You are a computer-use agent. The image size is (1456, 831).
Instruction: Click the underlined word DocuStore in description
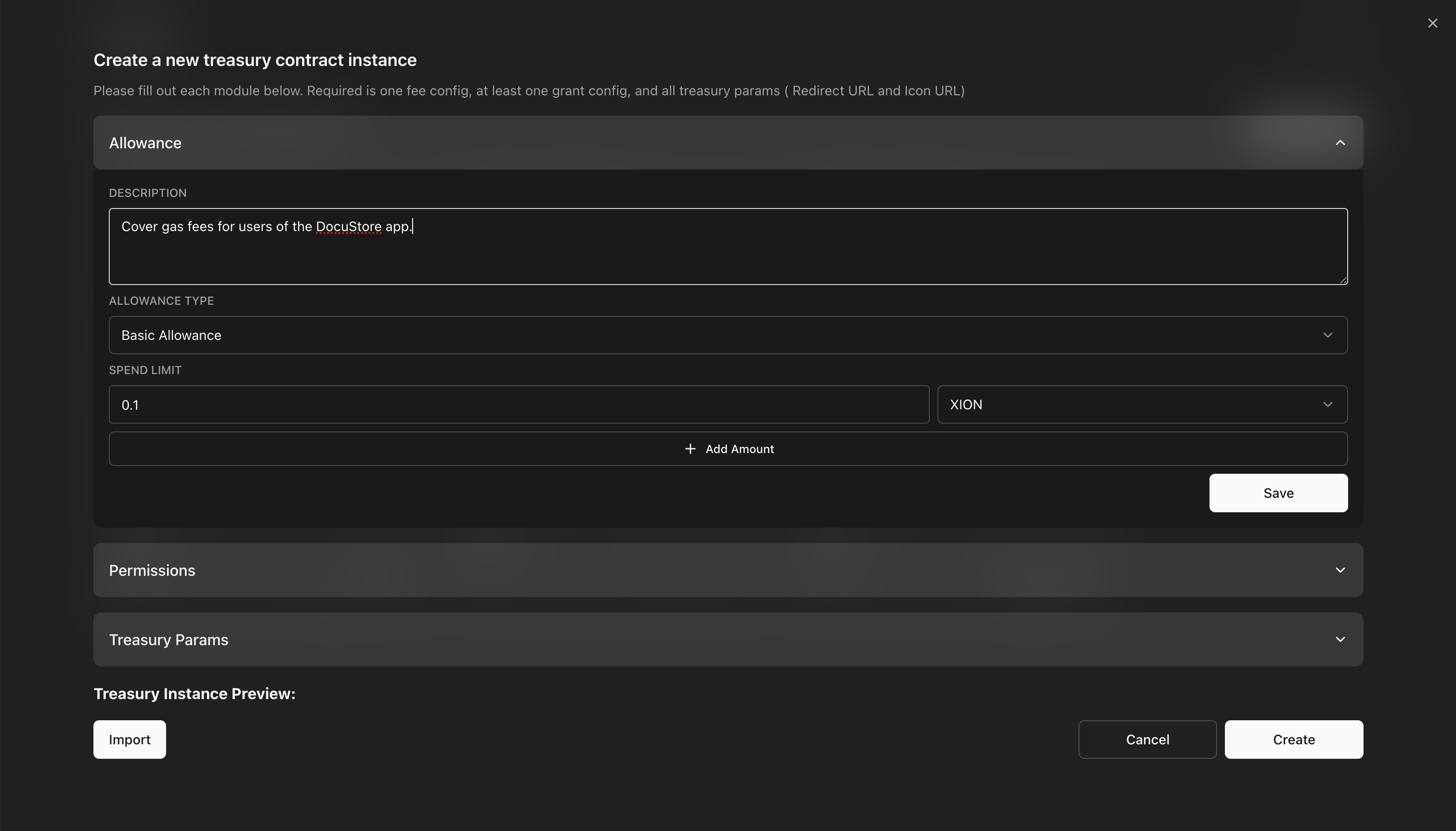coord(348,227)
